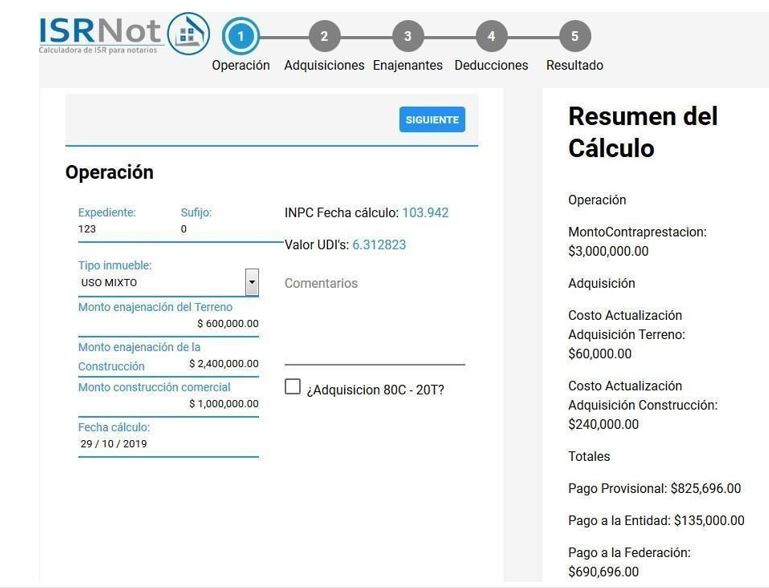Check the ¿Adquisicion 80C - 20T? checkbox
This screenshot has width=769, height=588.
click(x=293, y=386)
